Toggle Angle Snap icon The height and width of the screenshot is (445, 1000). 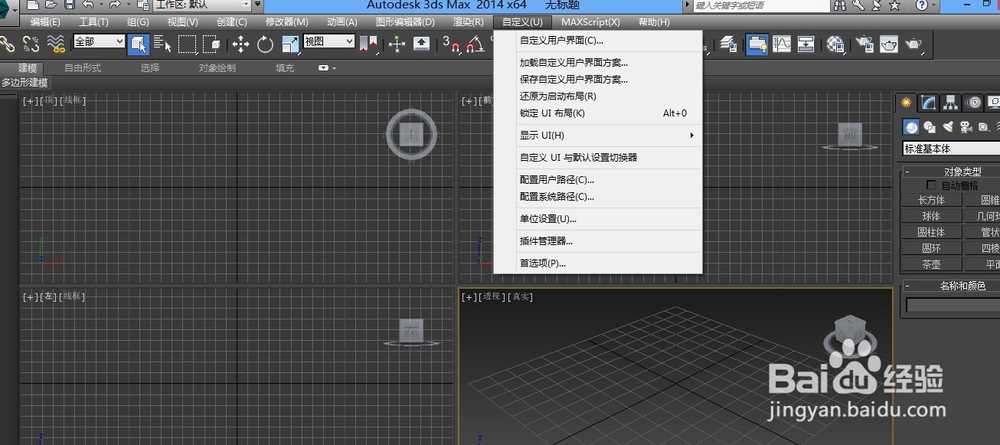[474, 44]
